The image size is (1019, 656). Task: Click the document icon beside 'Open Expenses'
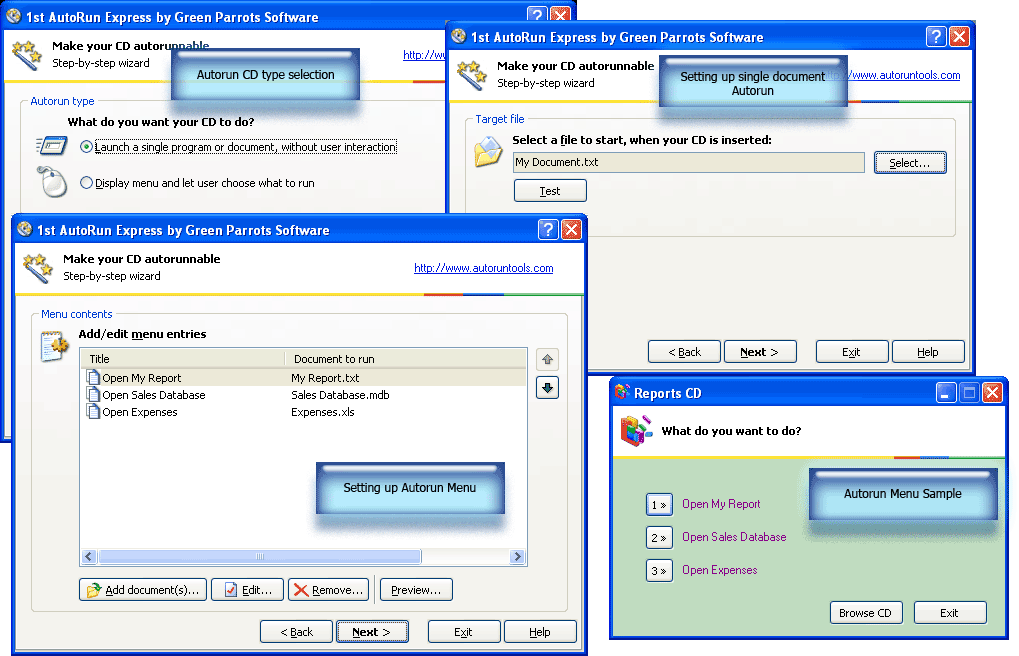point(93,412)
